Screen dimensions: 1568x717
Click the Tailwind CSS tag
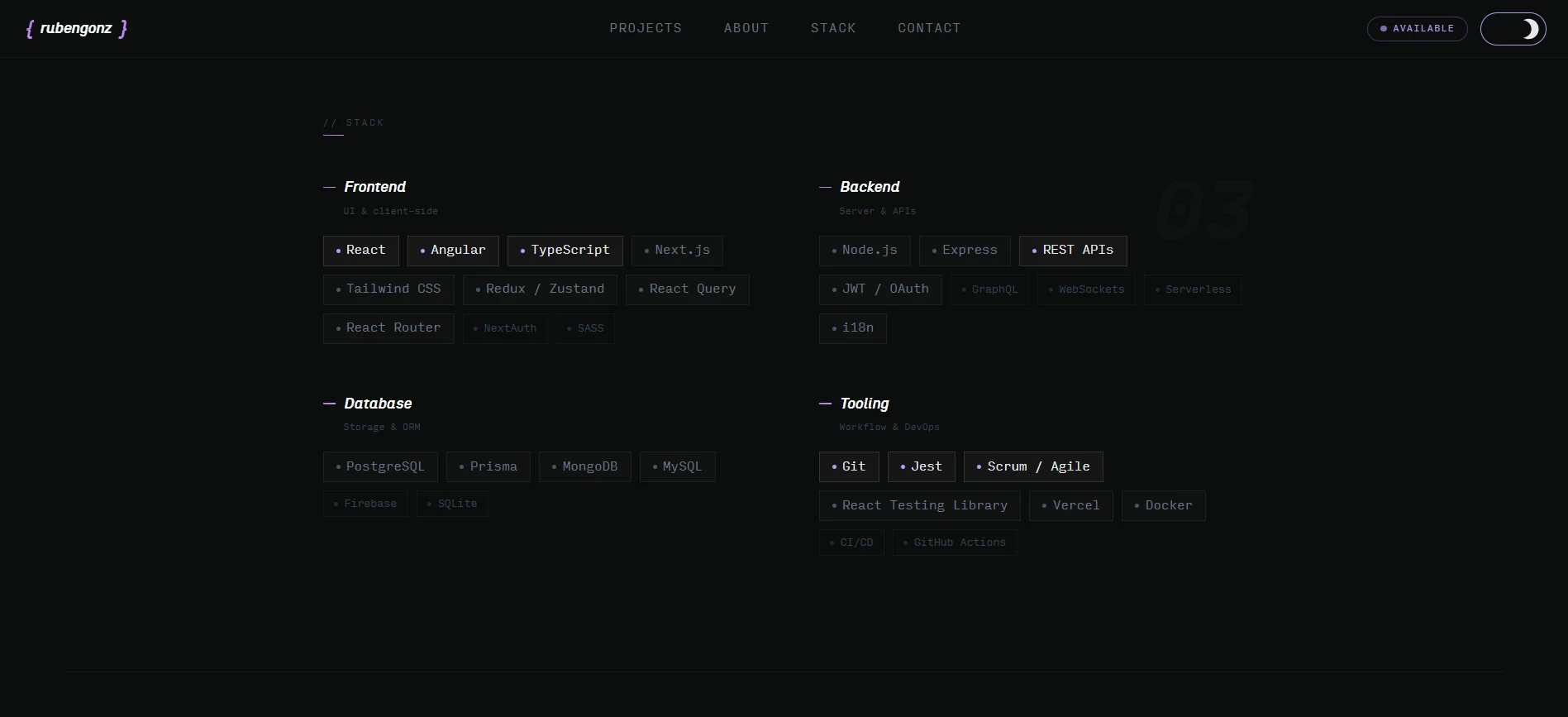[x=388, y=289]
